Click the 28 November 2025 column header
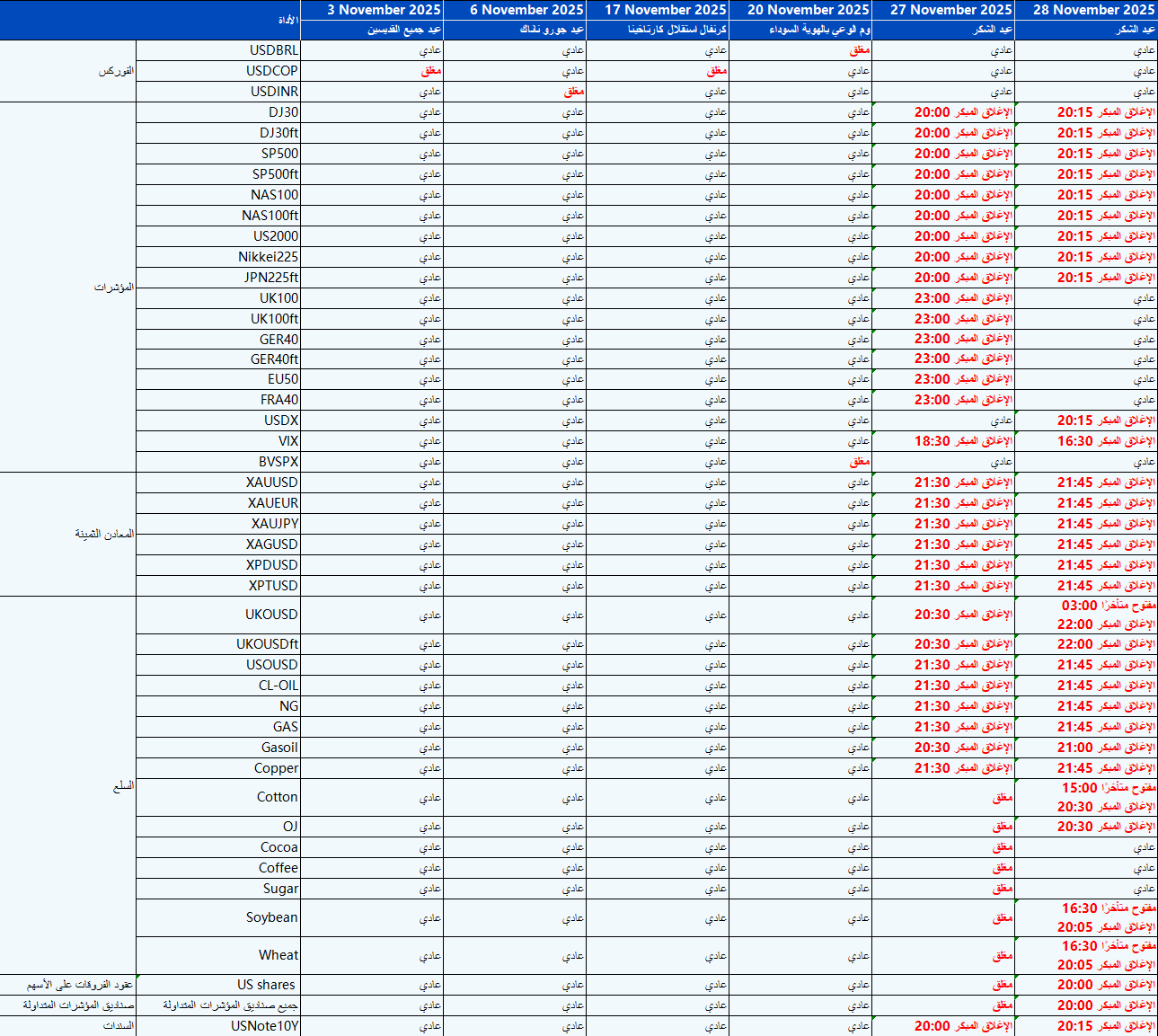Image resolution: width=1158 pixels, height=1036 pixels. pos(1093,10)
